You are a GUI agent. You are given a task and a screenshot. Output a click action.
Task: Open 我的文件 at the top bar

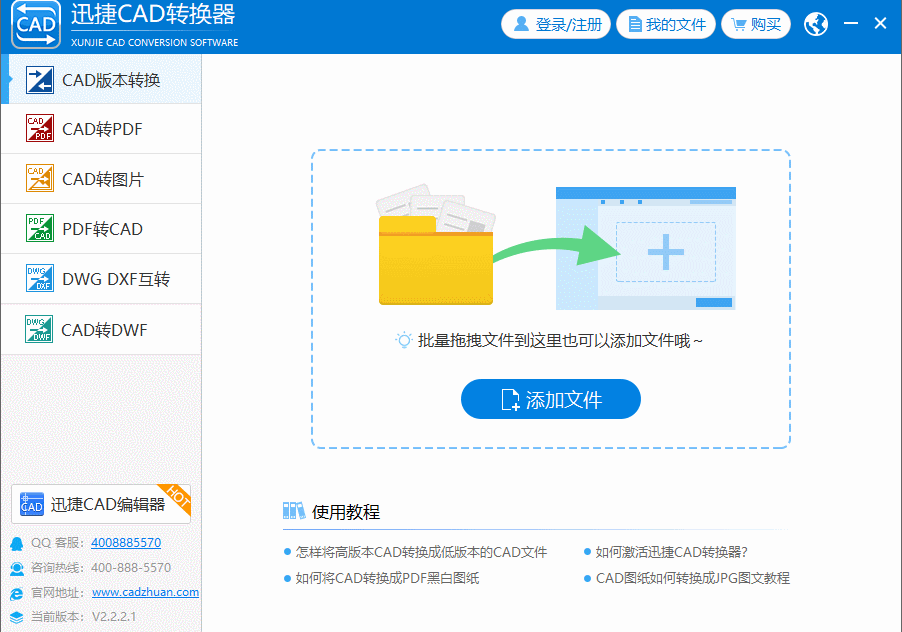[666, 24]
